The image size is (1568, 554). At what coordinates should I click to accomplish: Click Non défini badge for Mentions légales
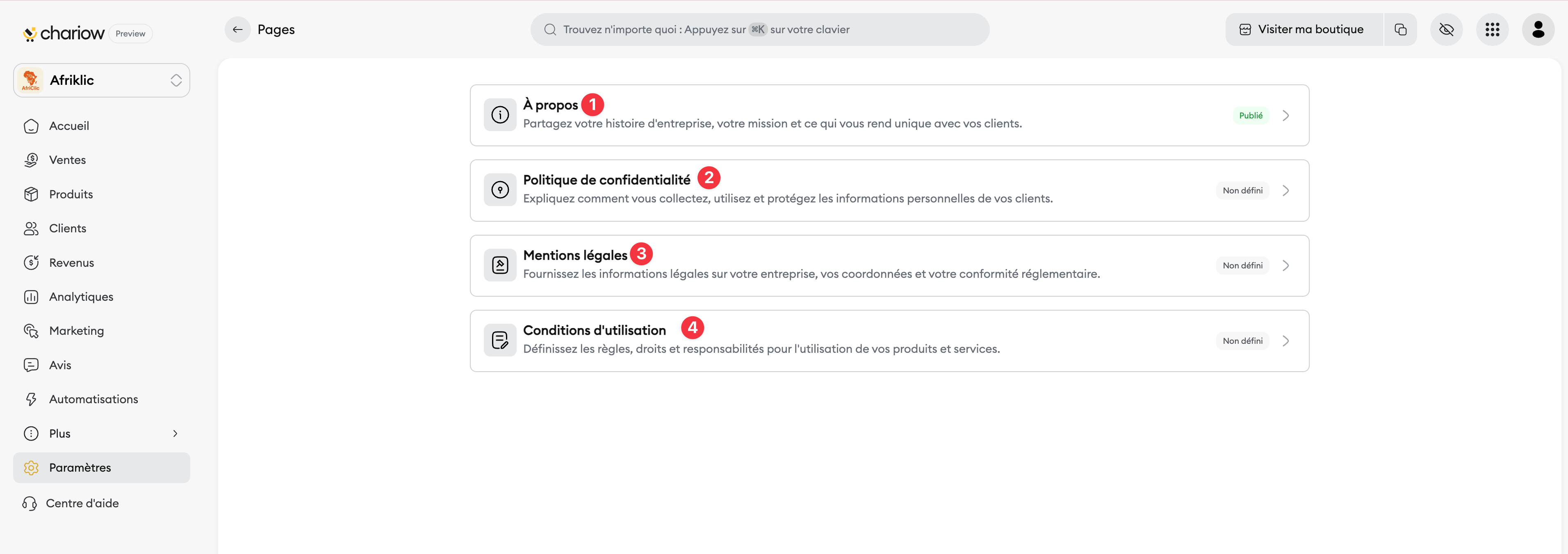coord(1242,266)
